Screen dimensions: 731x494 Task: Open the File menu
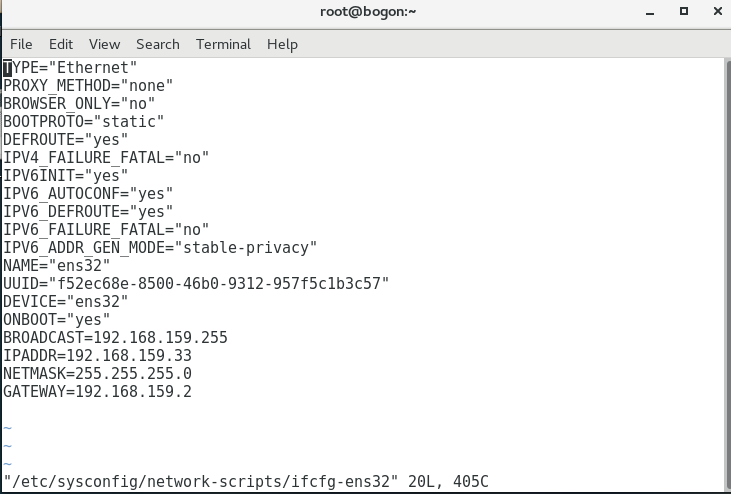[x=21, y=44]
